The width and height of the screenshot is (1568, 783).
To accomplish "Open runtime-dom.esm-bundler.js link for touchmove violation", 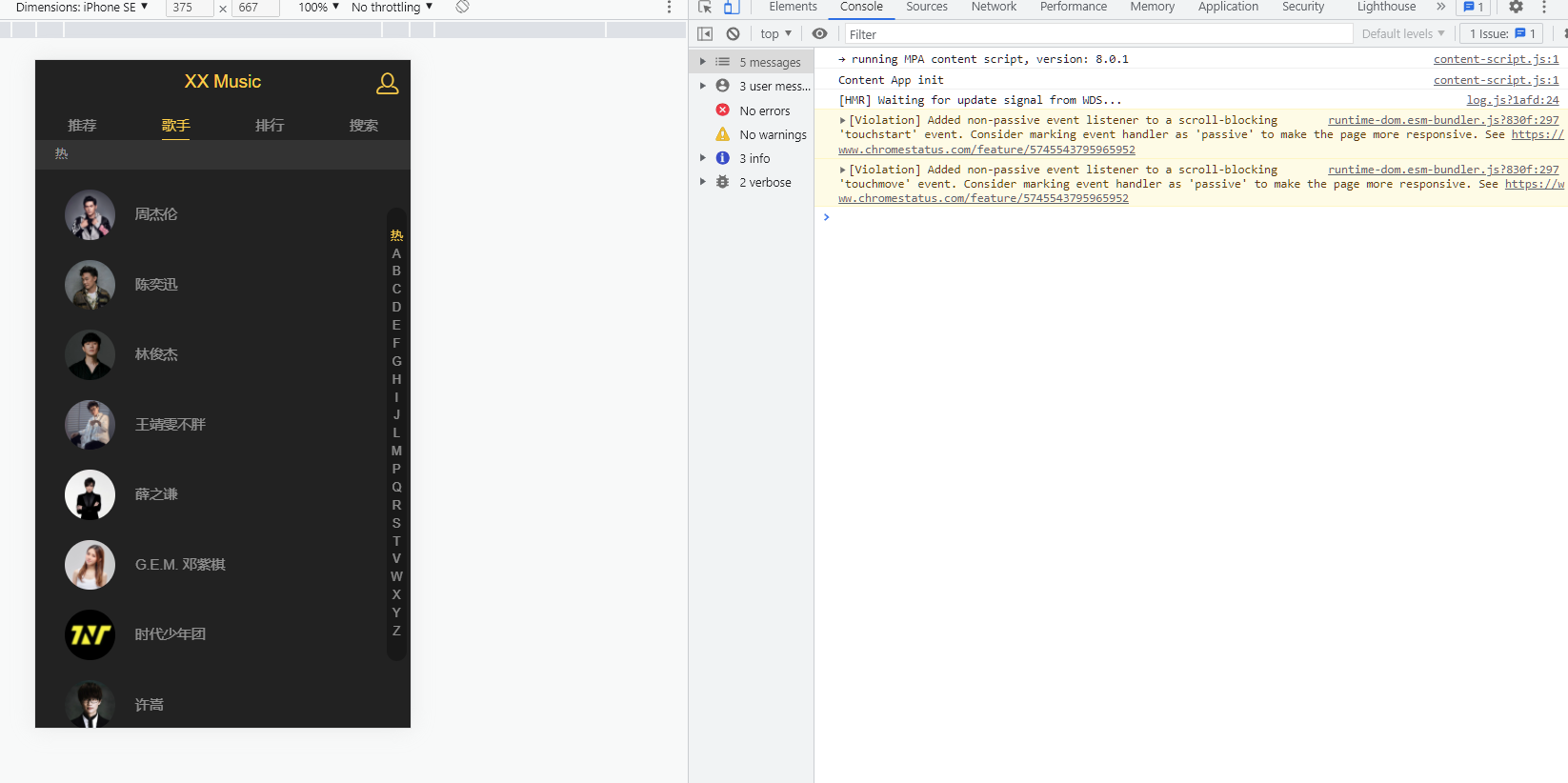I will tap(1443, 170).
